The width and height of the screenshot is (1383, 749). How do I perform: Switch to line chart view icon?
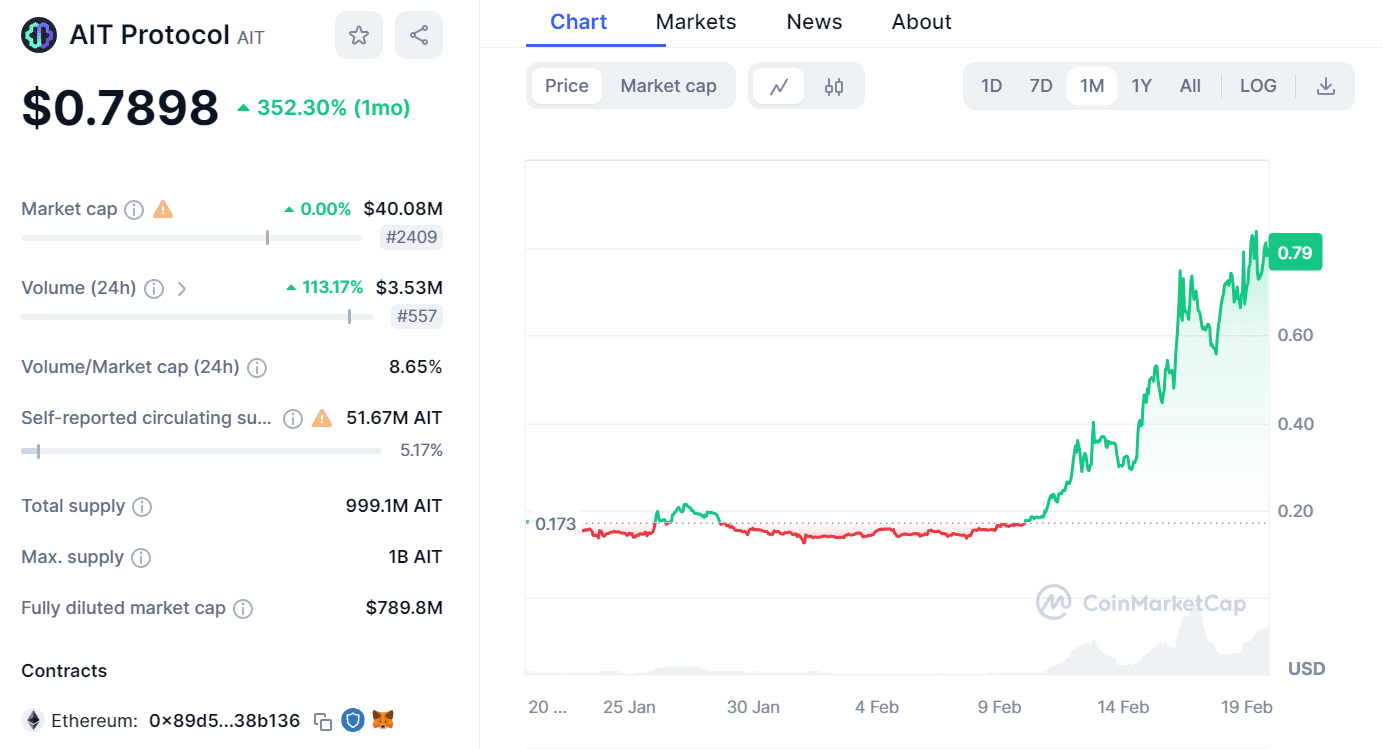click(779, 86)
